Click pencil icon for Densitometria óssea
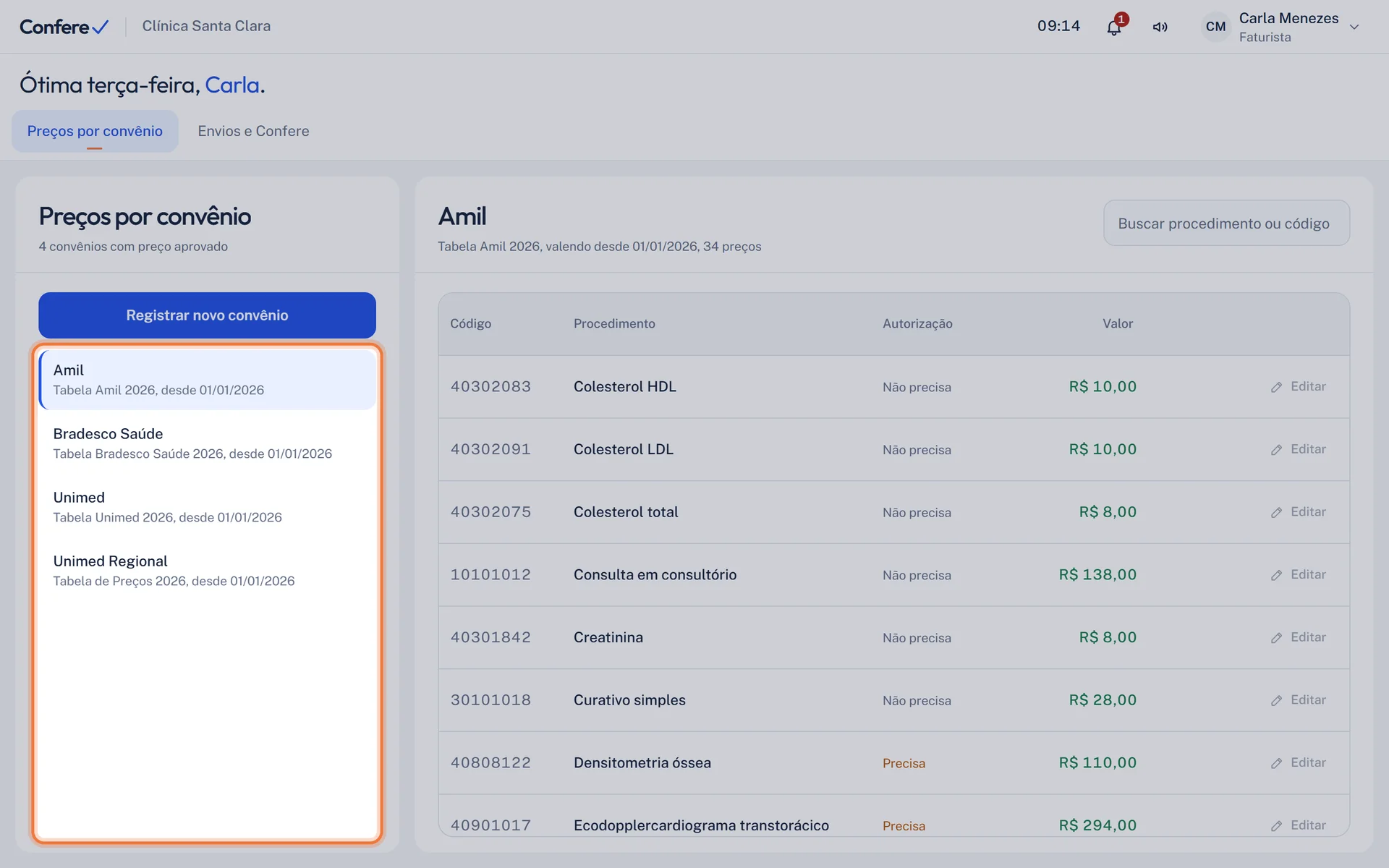 pyautogui.click(x=1276, y=763)
